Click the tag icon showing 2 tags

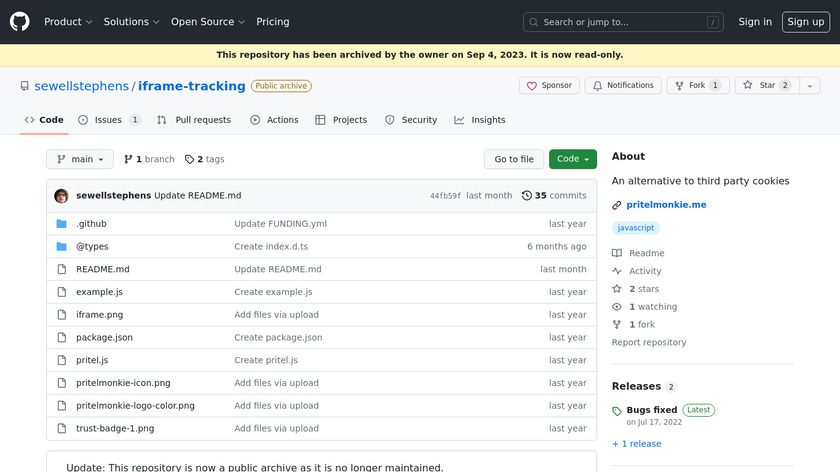coord(190,159)
